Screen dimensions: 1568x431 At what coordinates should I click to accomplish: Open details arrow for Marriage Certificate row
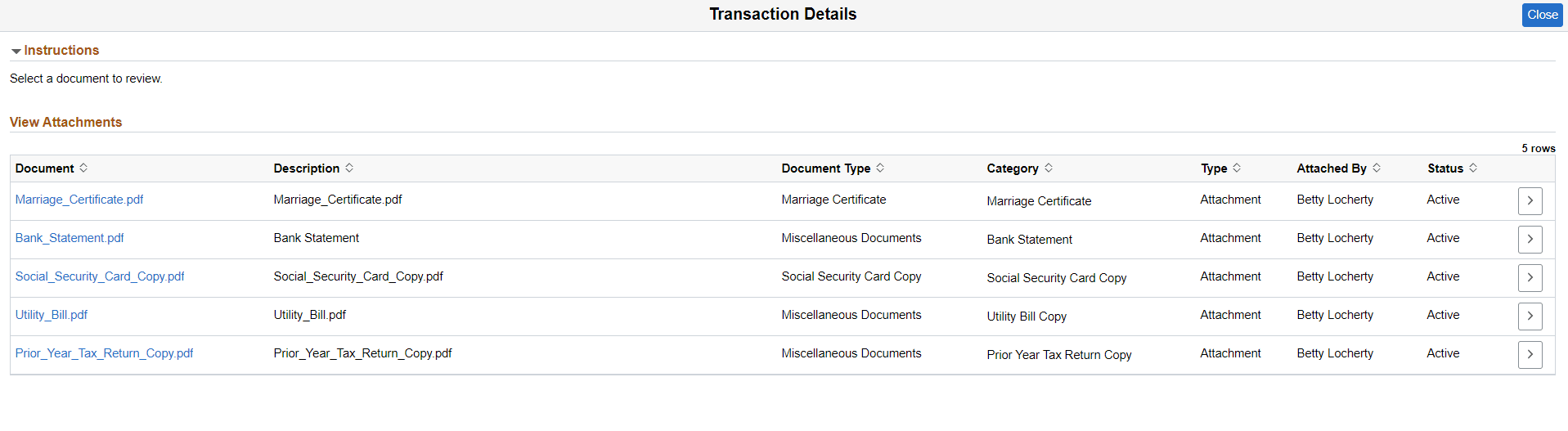[x=1530, y=201]
